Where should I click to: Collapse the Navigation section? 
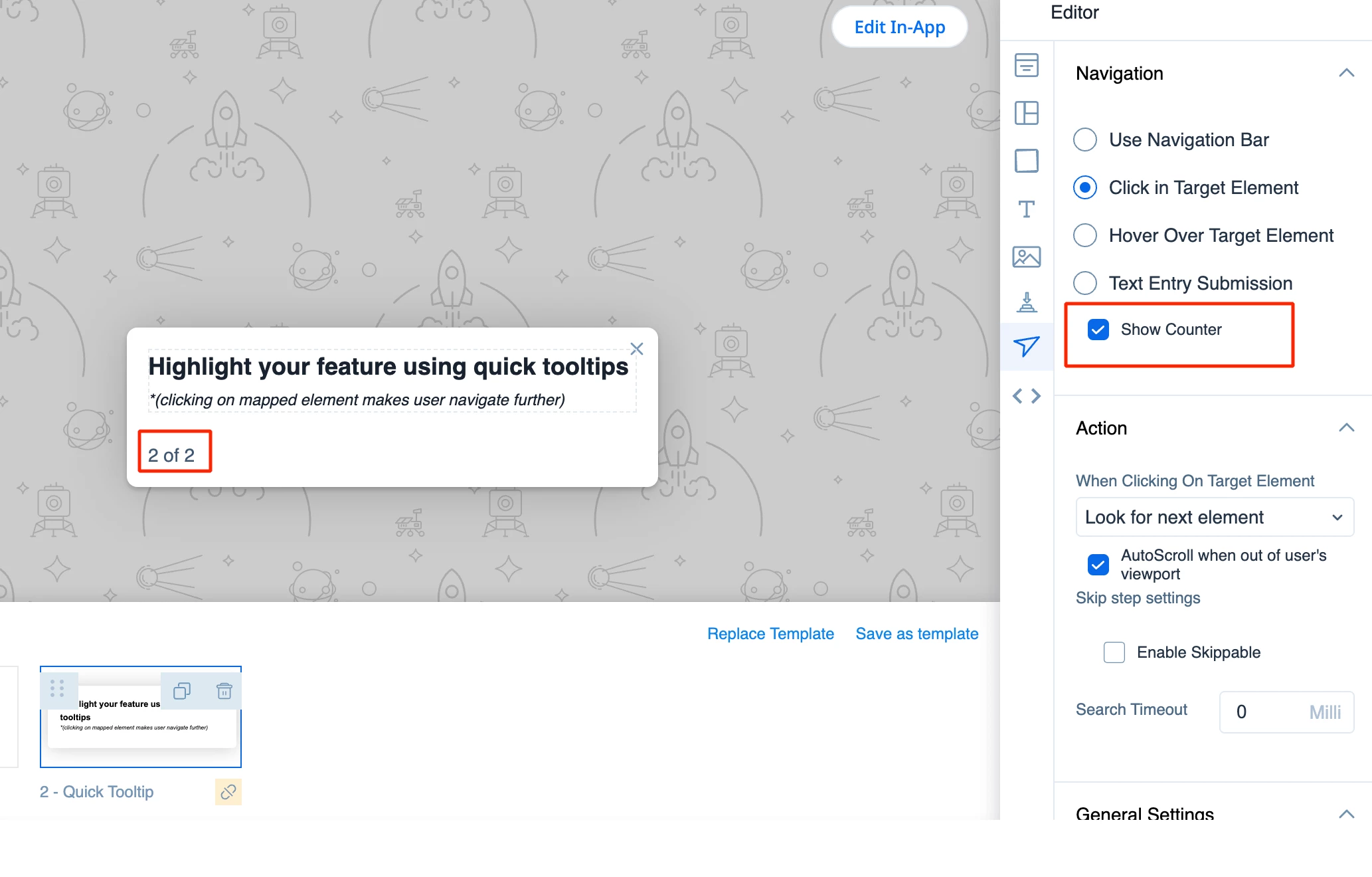(1346, 73)
